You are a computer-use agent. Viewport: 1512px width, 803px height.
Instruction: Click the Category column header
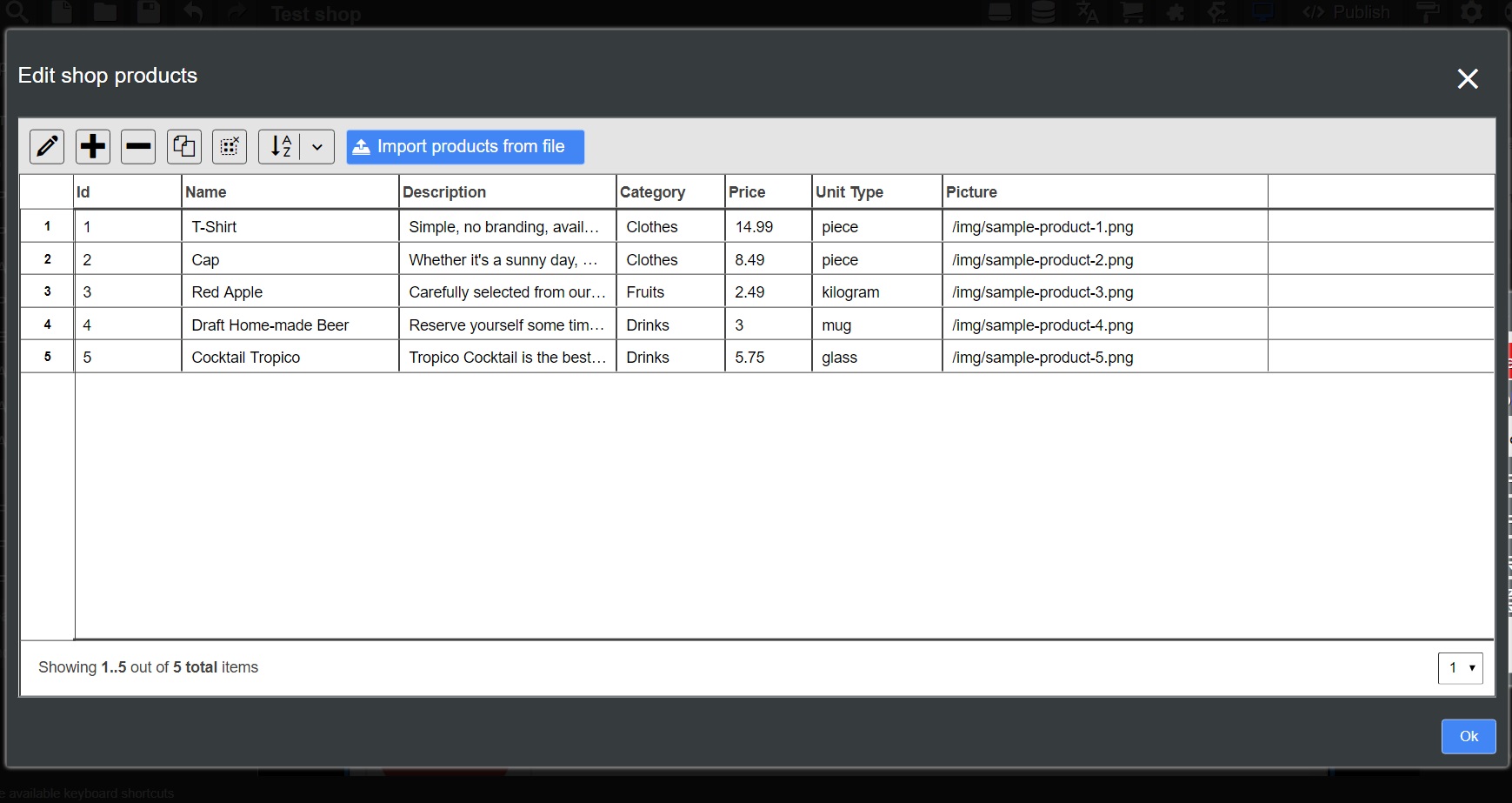[x=669, y=192]
